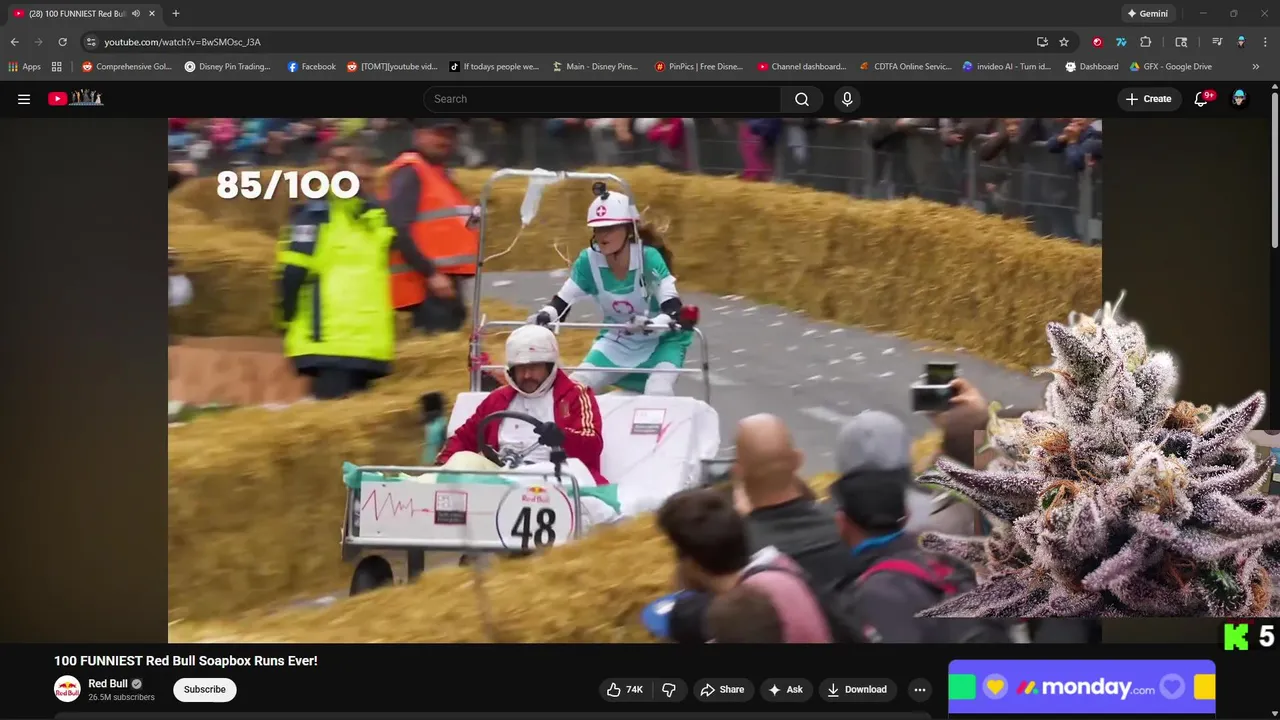This screenshot has height=720, width=1280.
Task: Open CDTFA Online Servic... bookmark
Action: (x=906, y=67)
